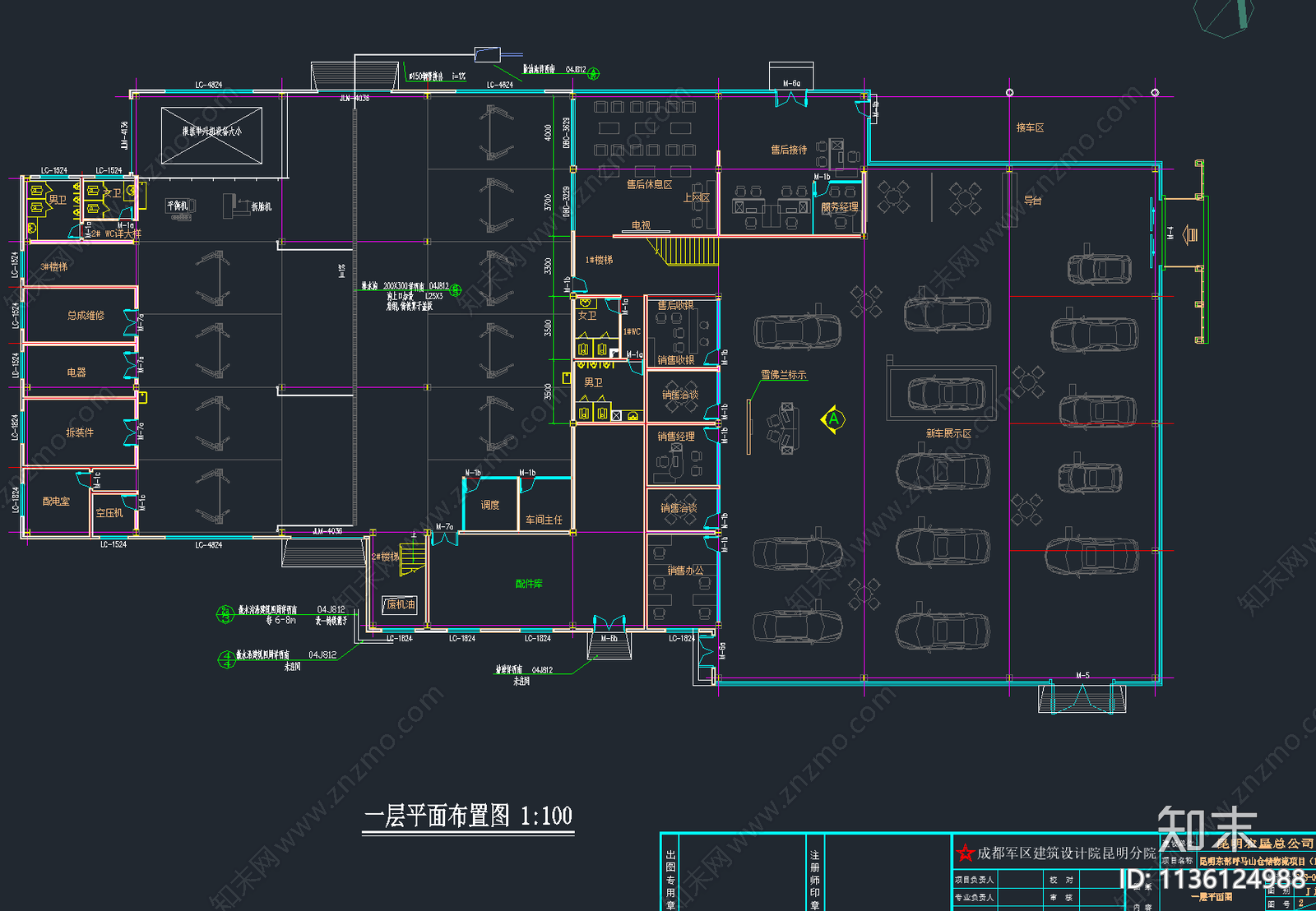Select the M-4 entrance door tag
Viewport: 1316px width, 911px height.
(x=1170, y=233)
